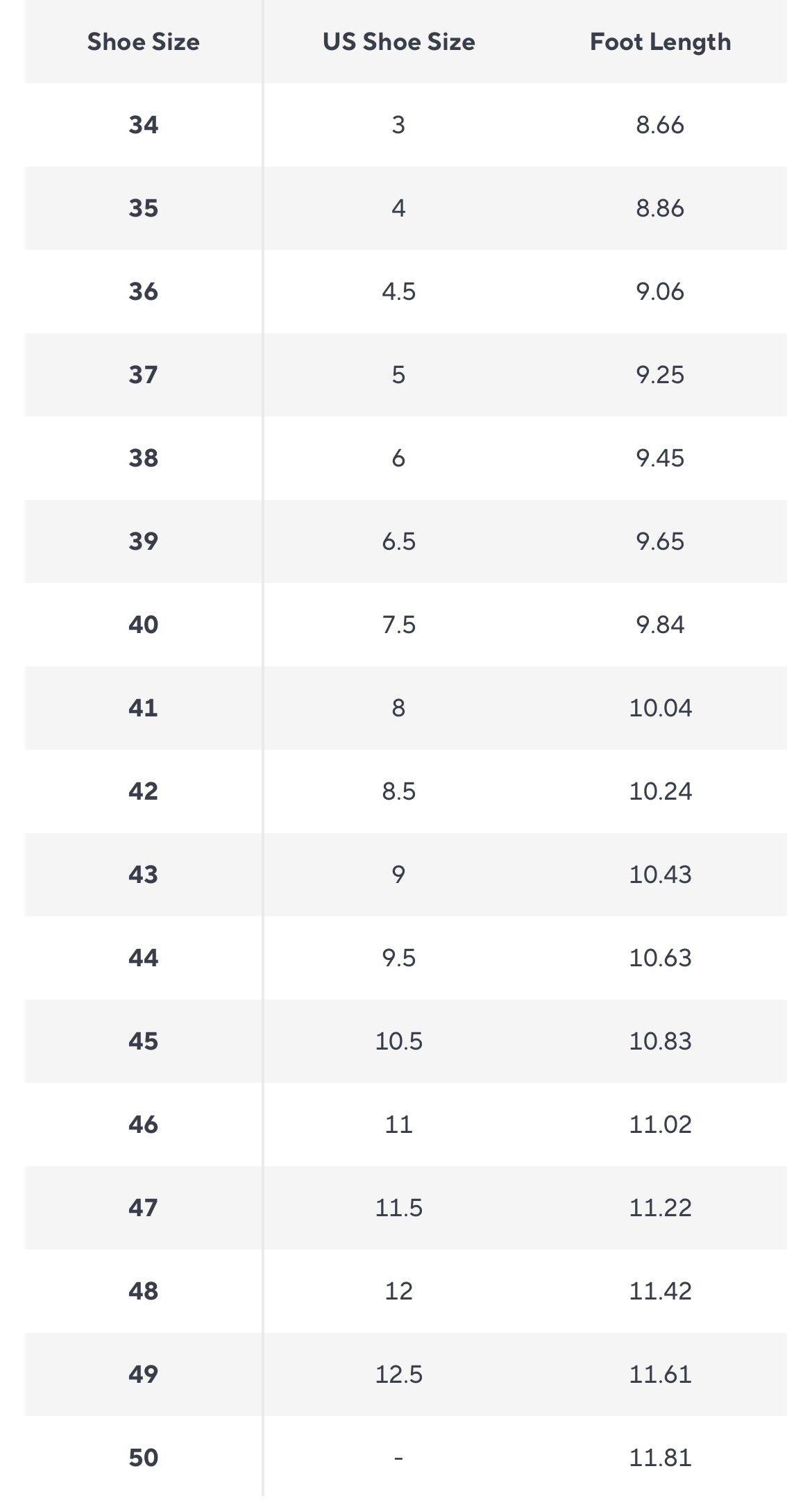The image size is (812, 1505).
Task: Click foot length 11.81 cell
Action: (x=660, y=1457)
